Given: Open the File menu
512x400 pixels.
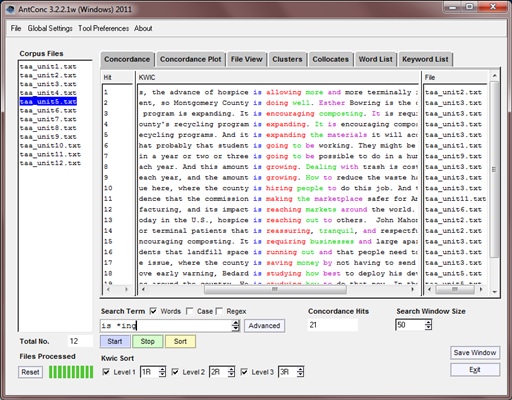Looking at the screenshot, I should (16, 28).
